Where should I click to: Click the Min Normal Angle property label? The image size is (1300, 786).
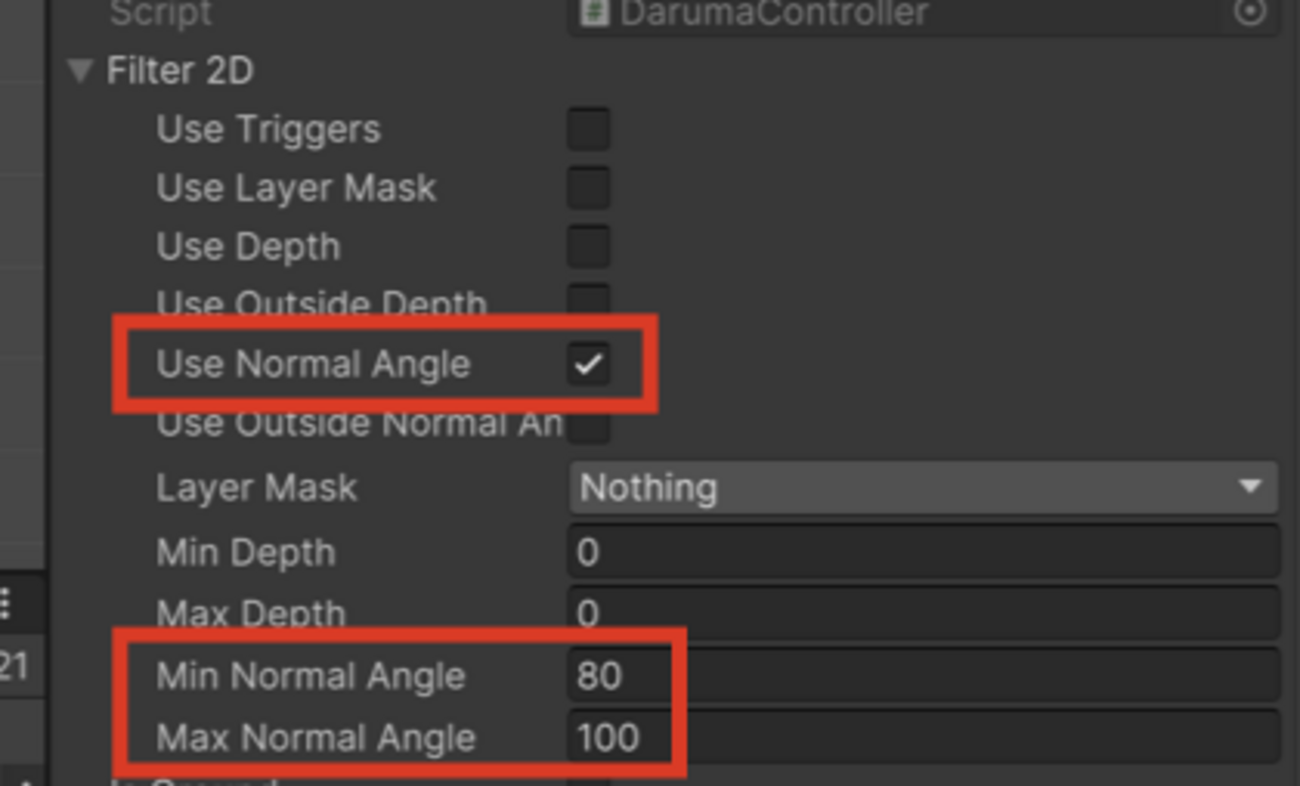310,676
